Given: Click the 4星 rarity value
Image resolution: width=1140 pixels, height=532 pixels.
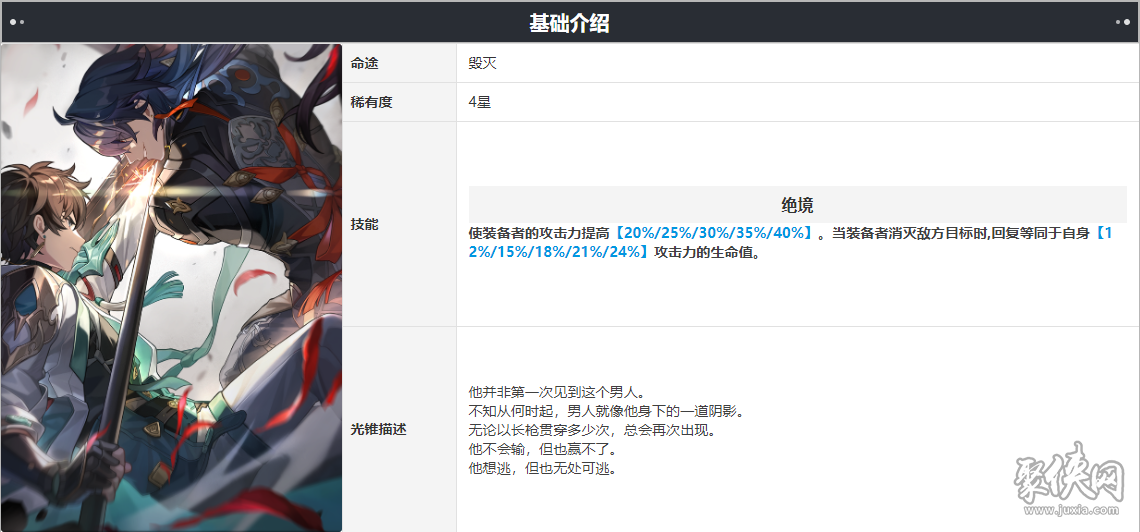Looking at the screenshot, I should (x=481, y=102).
